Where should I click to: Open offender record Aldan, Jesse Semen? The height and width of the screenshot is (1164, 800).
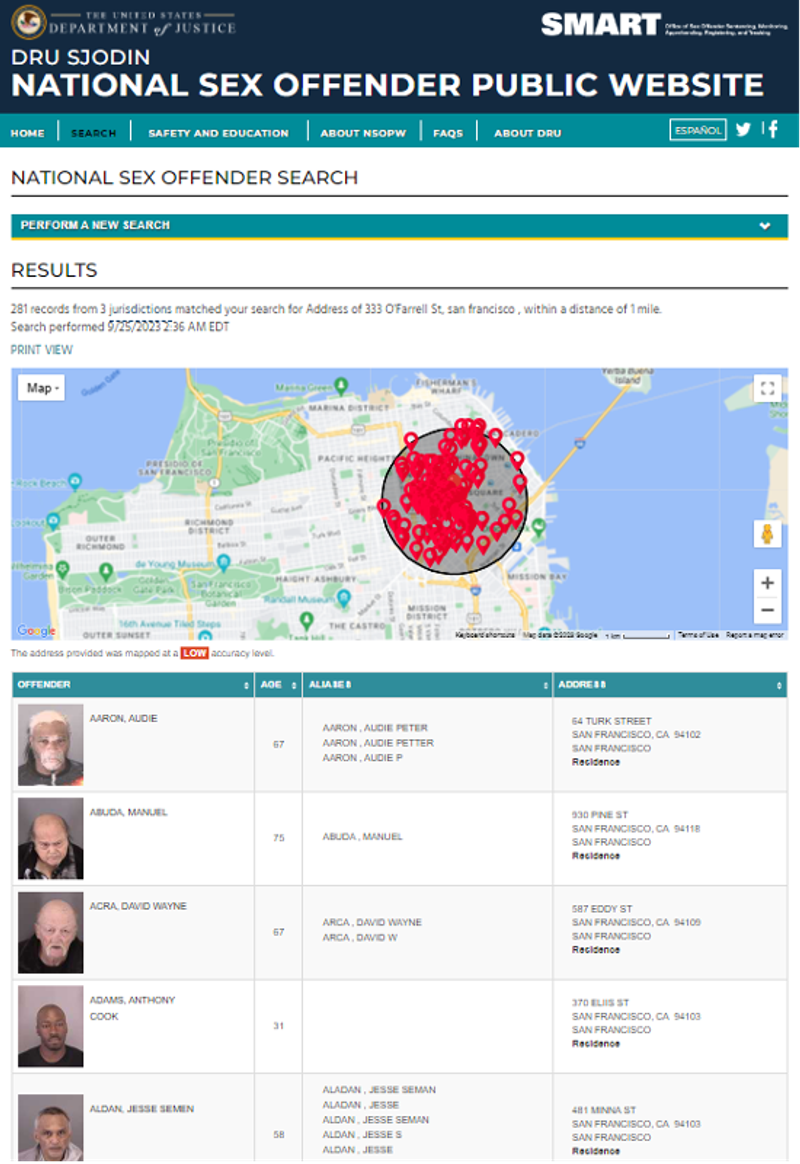pyautogui.click(x=142, y=1109)
